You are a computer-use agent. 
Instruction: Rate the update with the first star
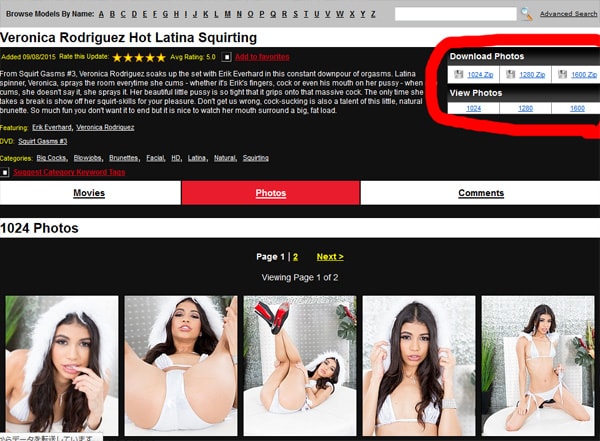click(x=117, y=57)
